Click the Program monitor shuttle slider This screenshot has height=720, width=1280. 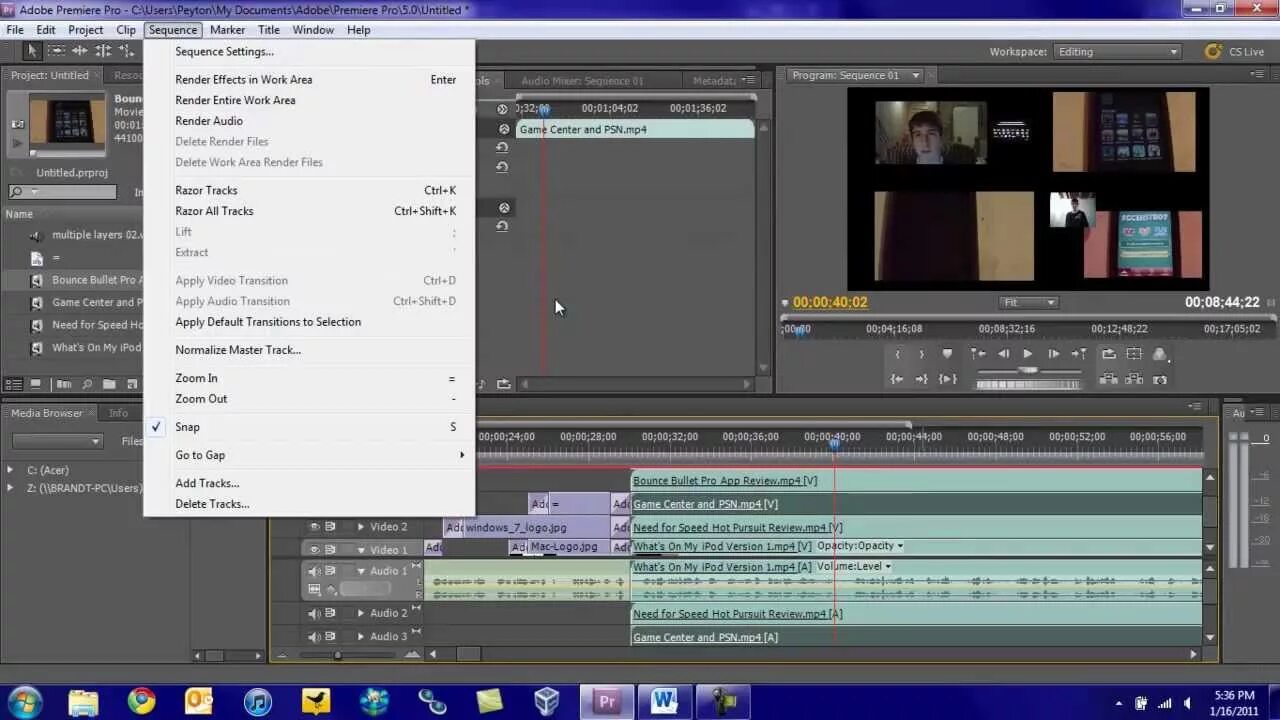pyautogui.click(x=1028, y=370)
